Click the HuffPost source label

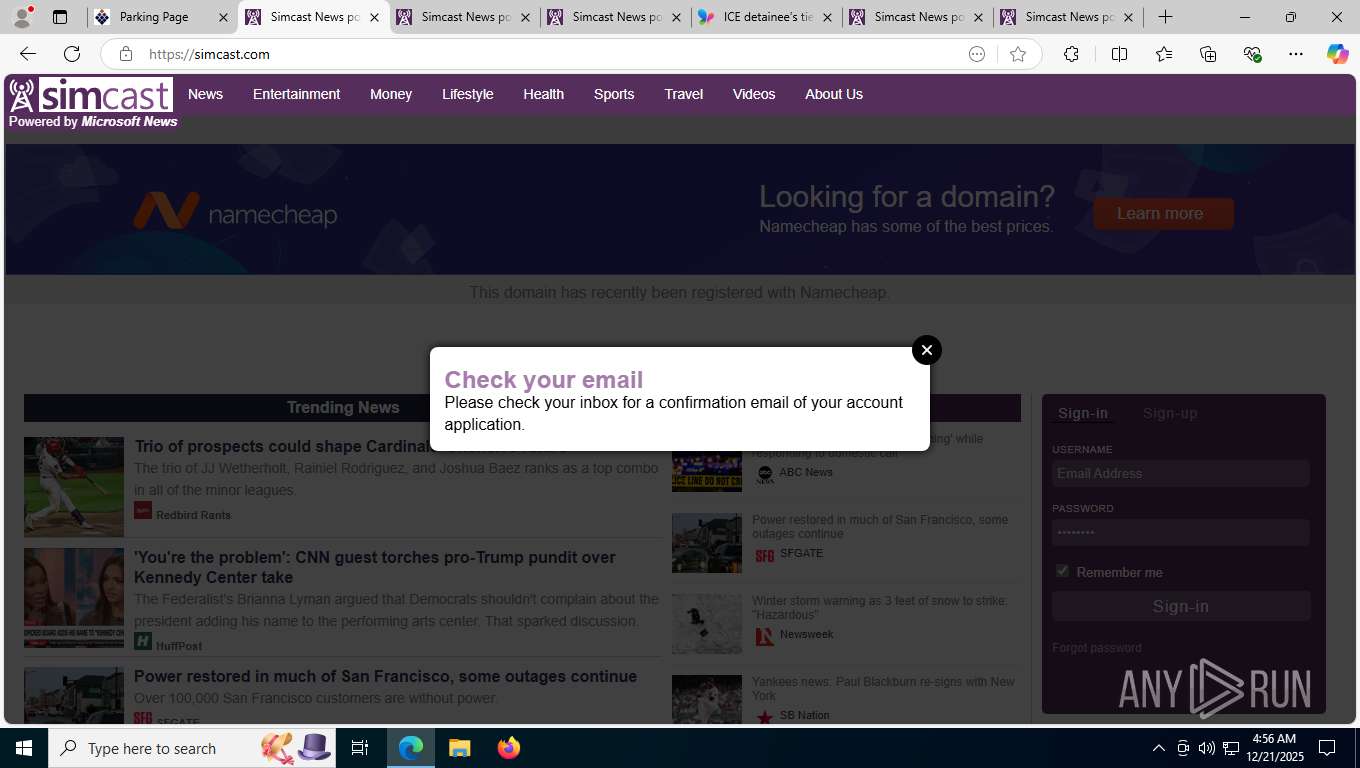click(x=179, y=646)
